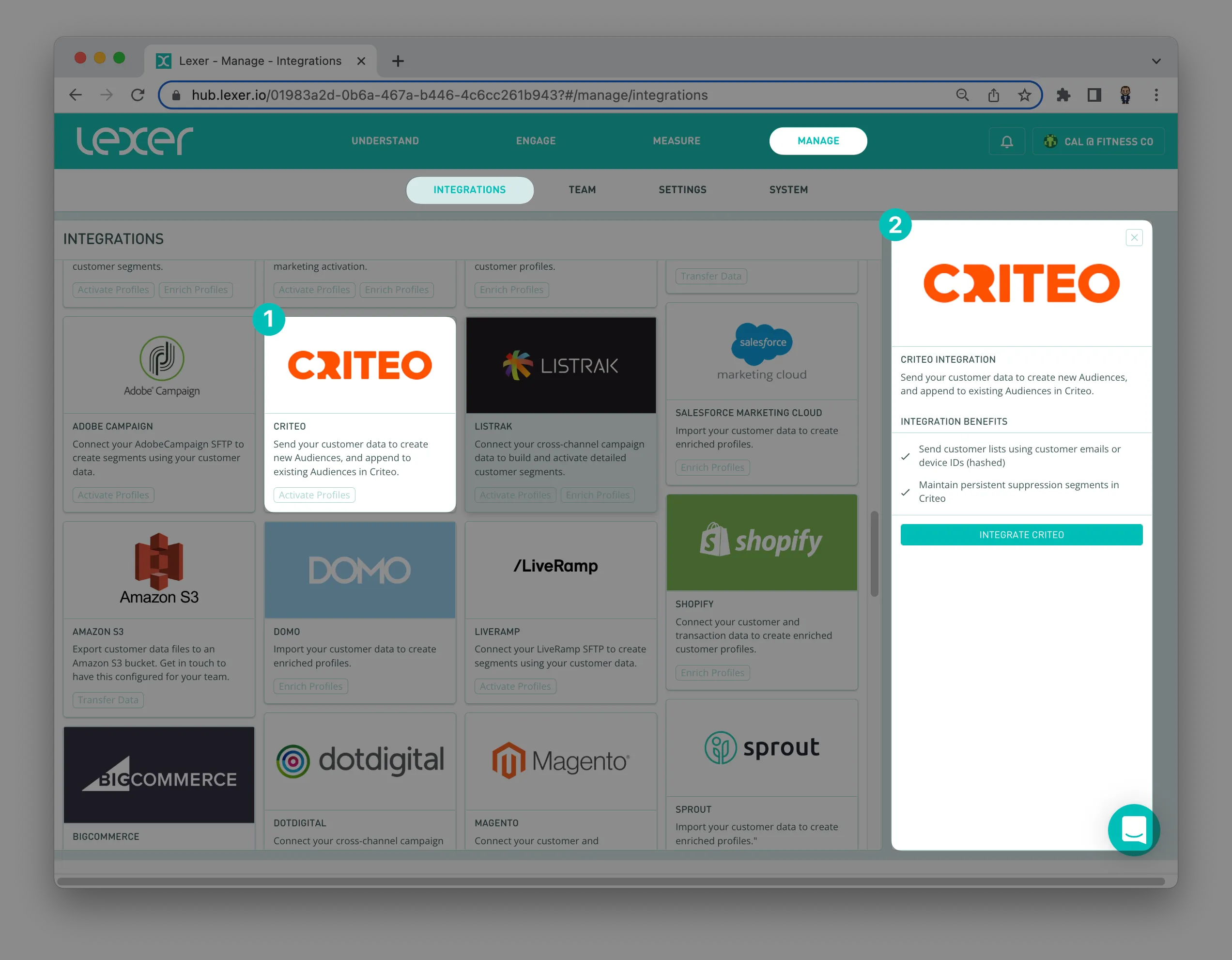Switch to the Team tab

tap(582, 190)
